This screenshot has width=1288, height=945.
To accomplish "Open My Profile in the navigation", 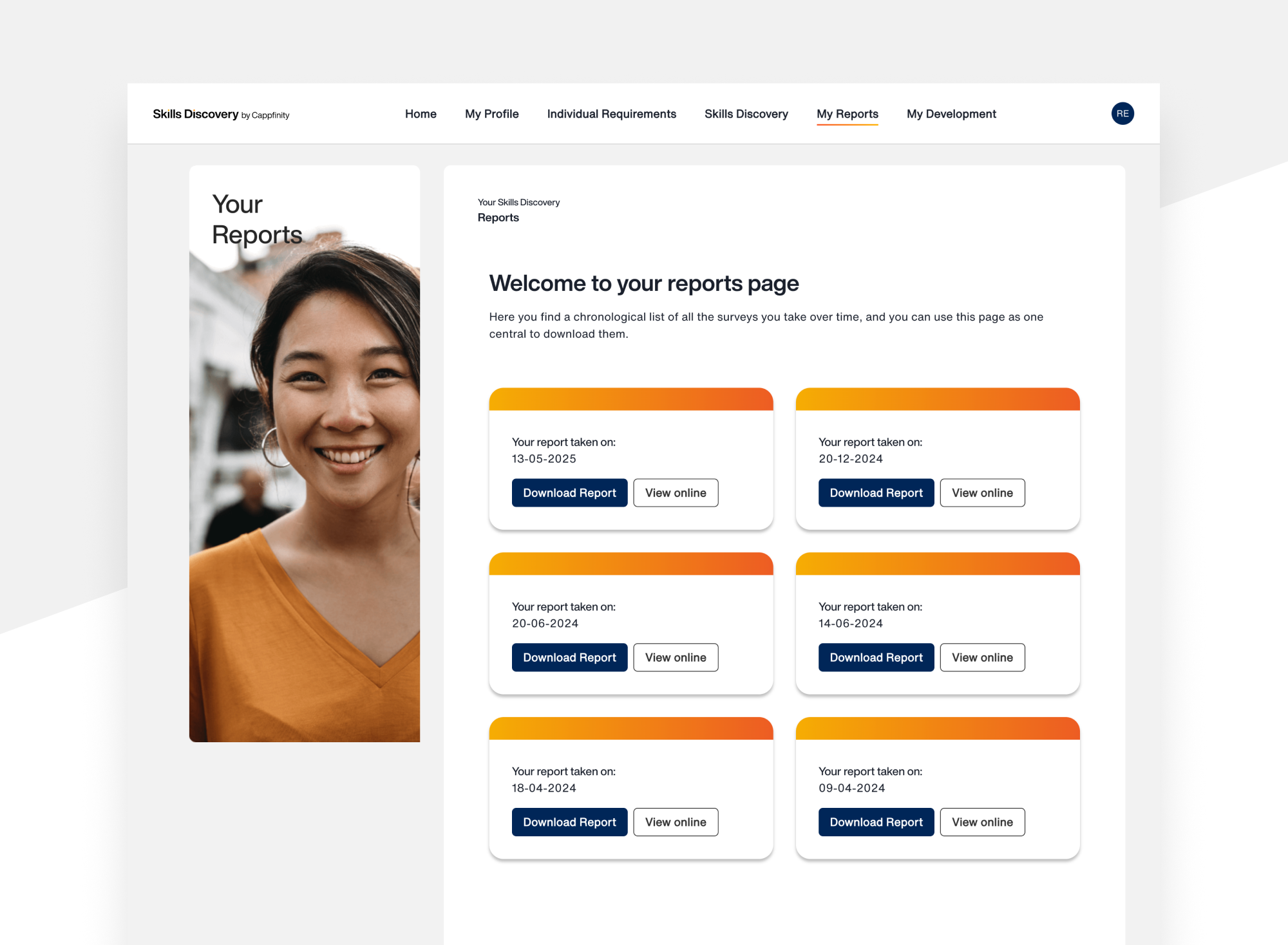I will [x=491, y=114].
